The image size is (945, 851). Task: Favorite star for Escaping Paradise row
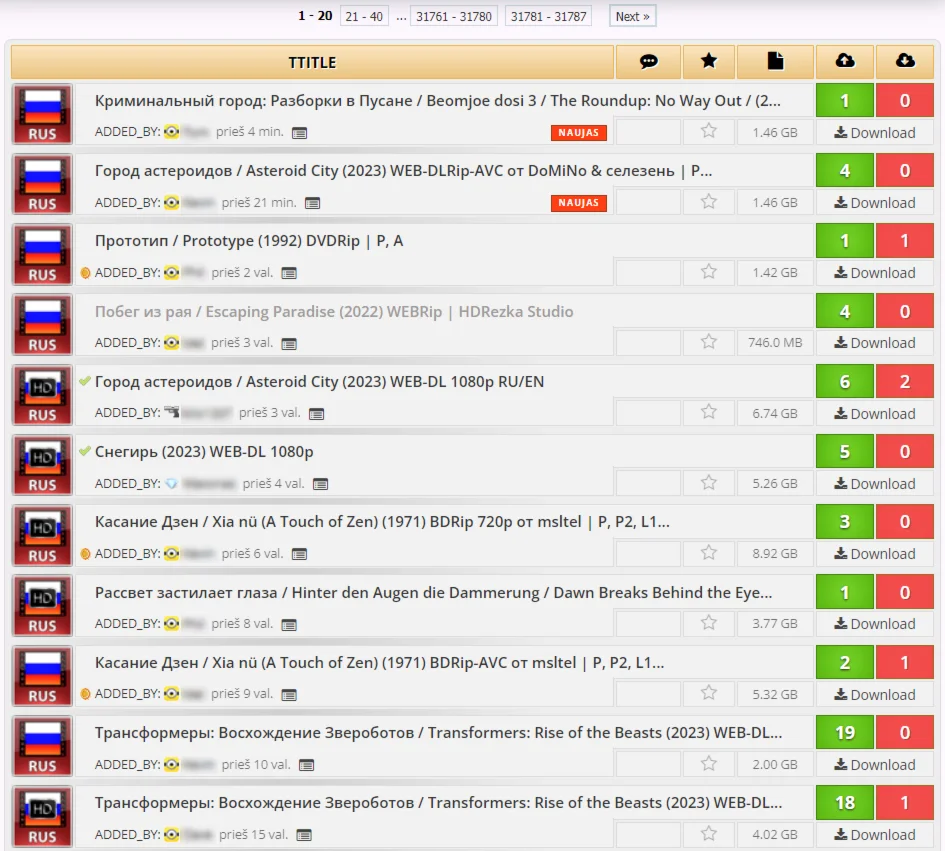pyautogui.click(x=709, y=342)
